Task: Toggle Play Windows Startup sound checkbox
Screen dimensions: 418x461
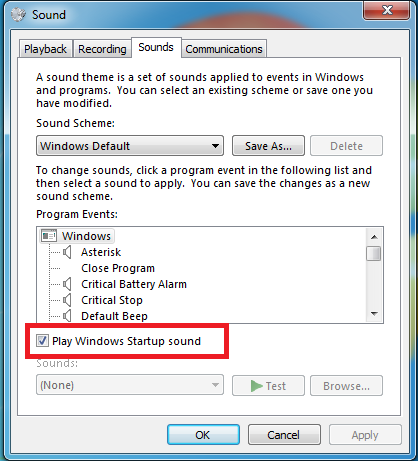Action: tap(42, 341)
